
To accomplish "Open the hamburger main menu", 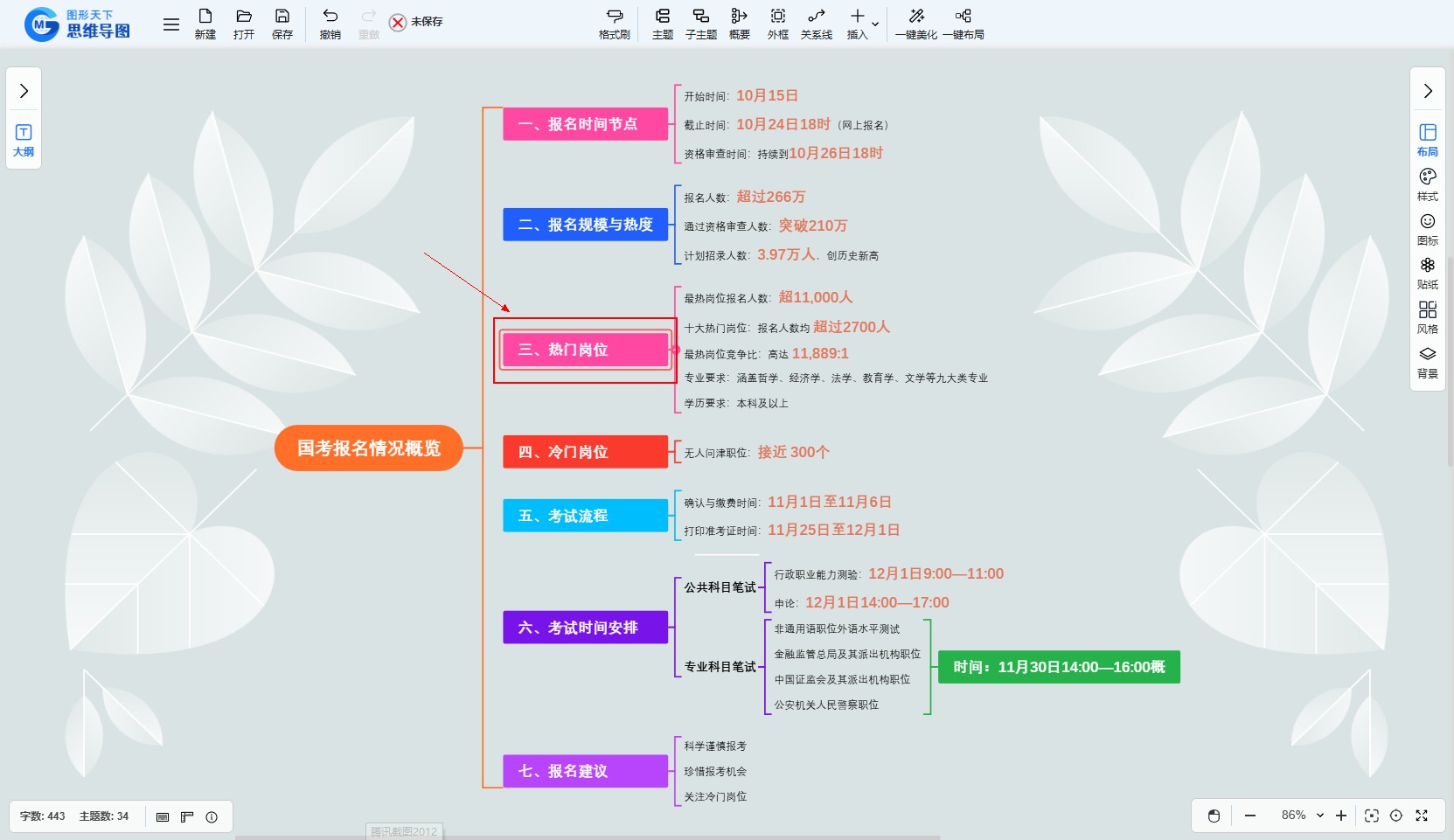I will pyautogui.click(x=171, y=24).
